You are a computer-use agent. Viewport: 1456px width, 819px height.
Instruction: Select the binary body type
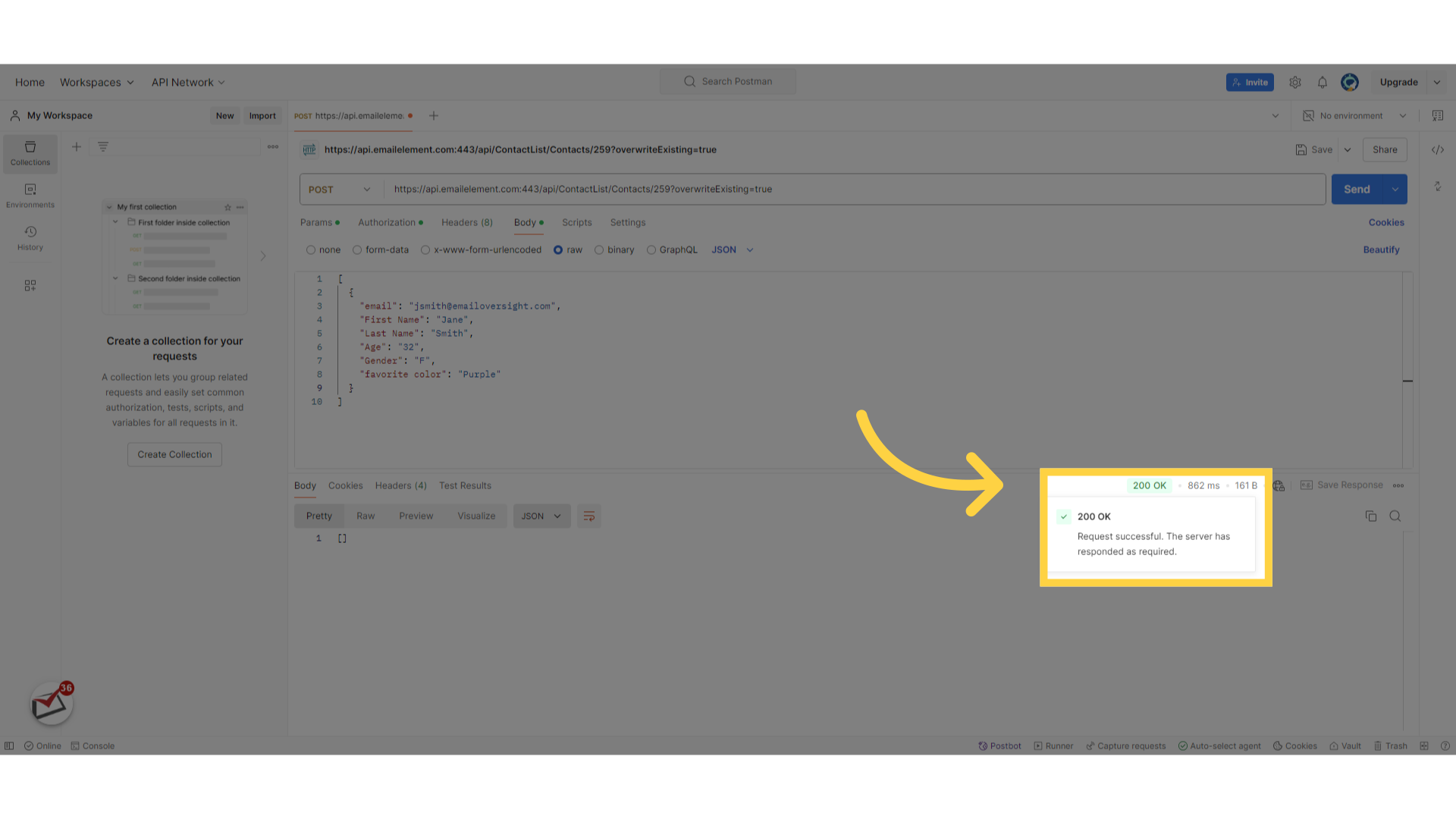click(614, 250)
